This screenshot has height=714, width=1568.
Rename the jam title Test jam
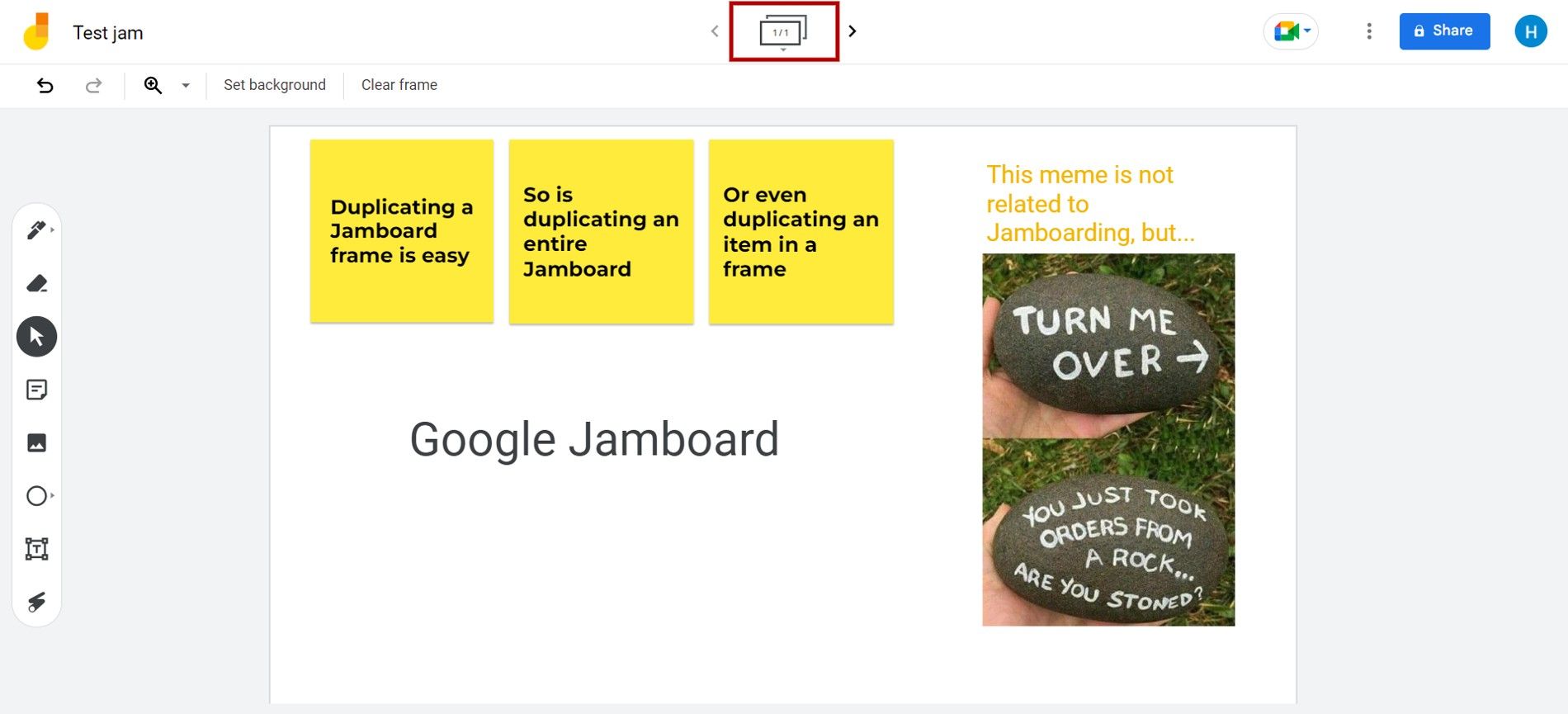108,33
